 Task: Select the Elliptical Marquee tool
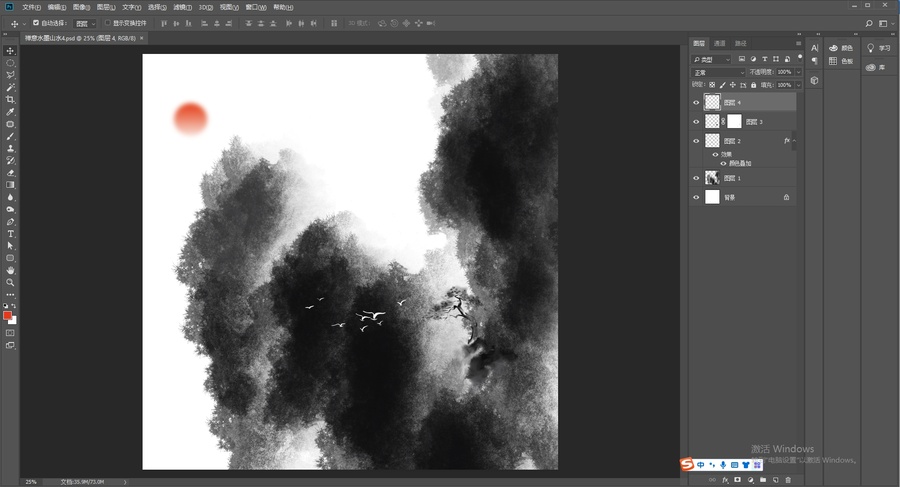click(x=10, y=63)
